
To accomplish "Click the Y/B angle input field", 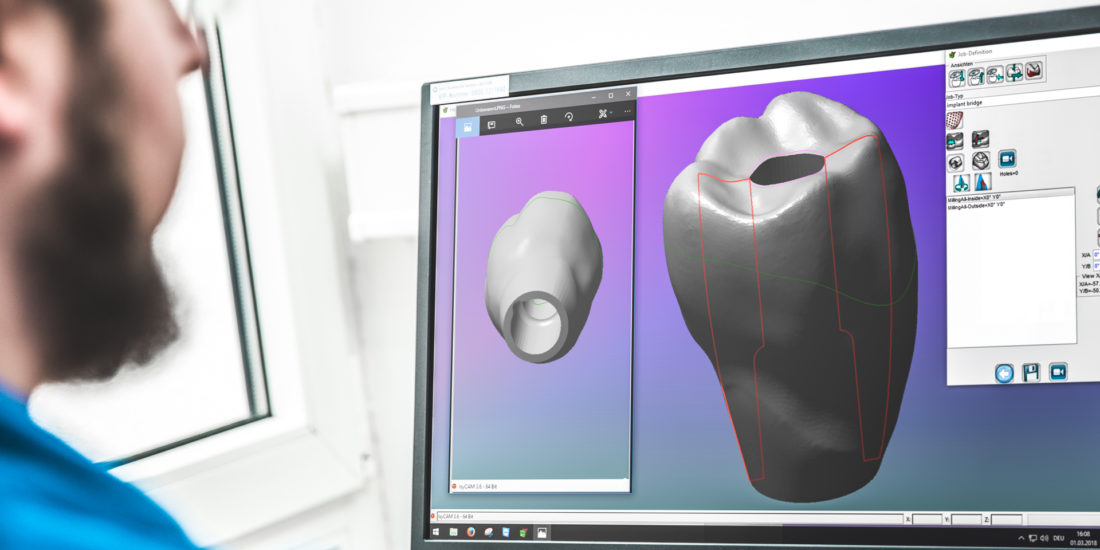I will [x=1096, y=266].
